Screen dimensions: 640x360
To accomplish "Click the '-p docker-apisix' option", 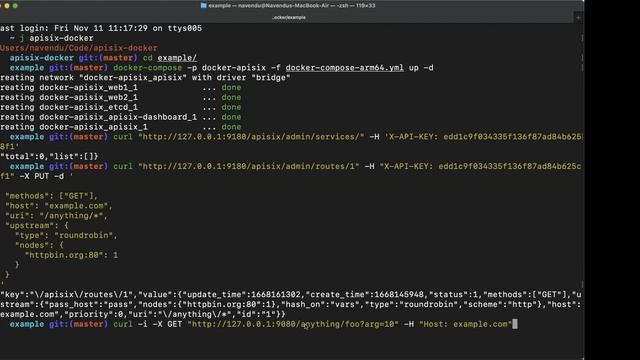I will [x=227, y=68].
